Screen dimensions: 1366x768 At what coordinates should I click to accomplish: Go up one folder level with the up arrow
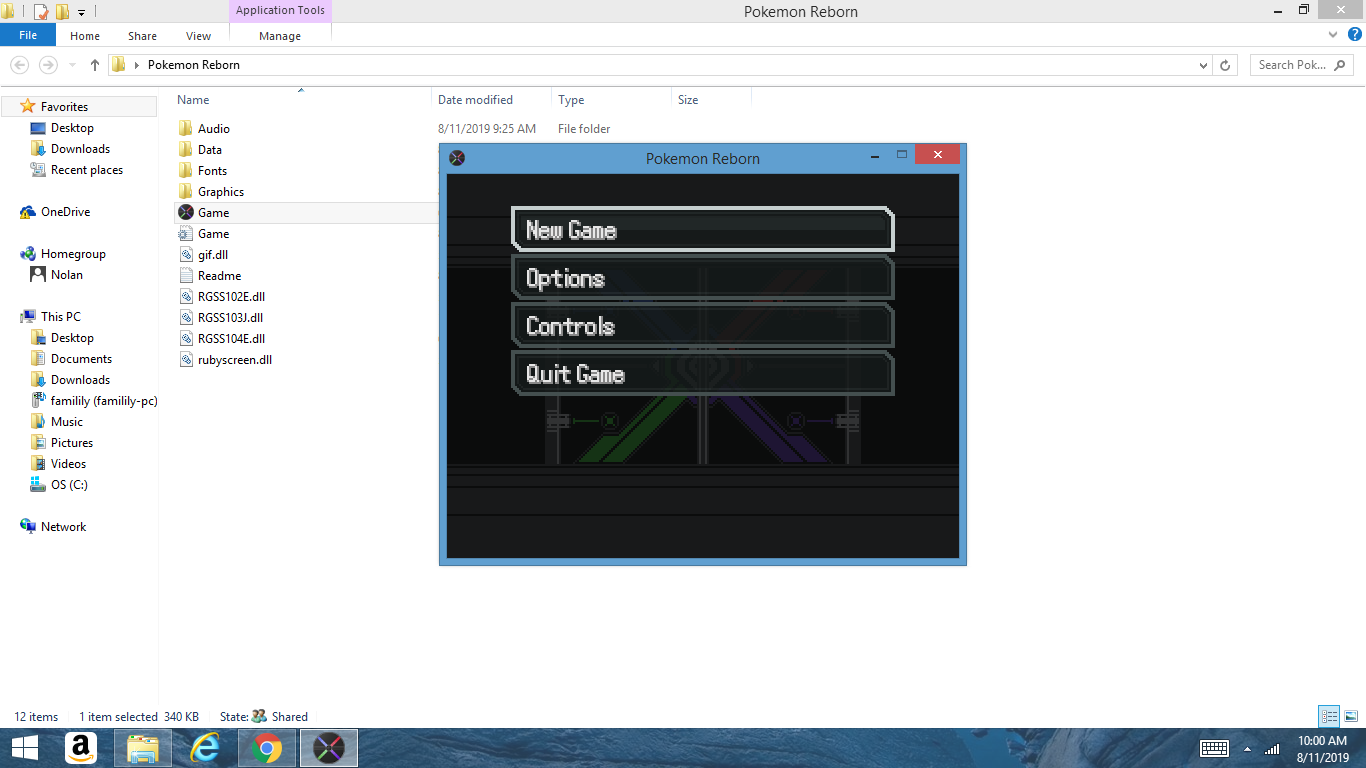(x=95, y=65)
